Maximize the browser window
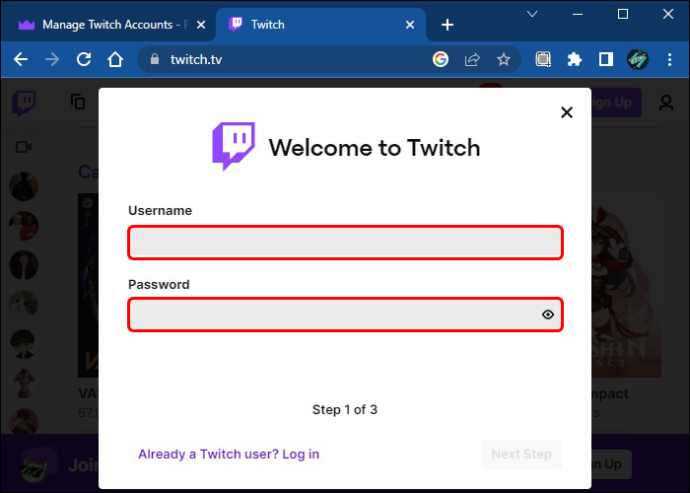Viewport: 690px width, 493px height. [x=623, y=14]
